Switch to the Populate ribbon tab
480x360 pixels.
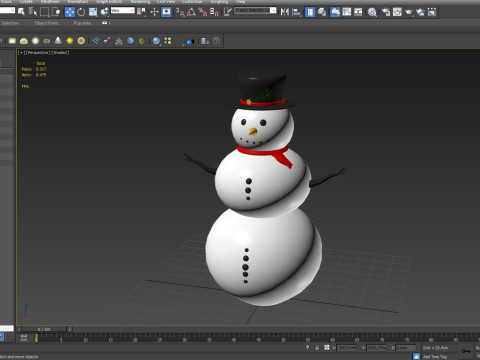coord(82,23)
